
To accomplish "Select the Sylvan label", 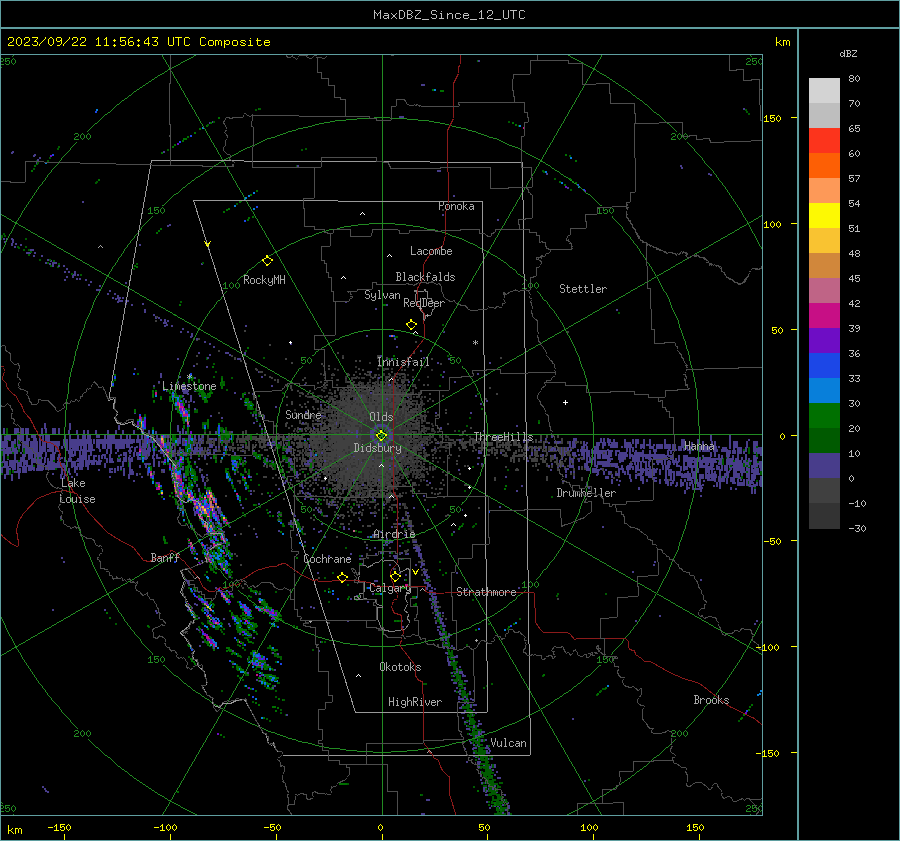I will point(382,295).
